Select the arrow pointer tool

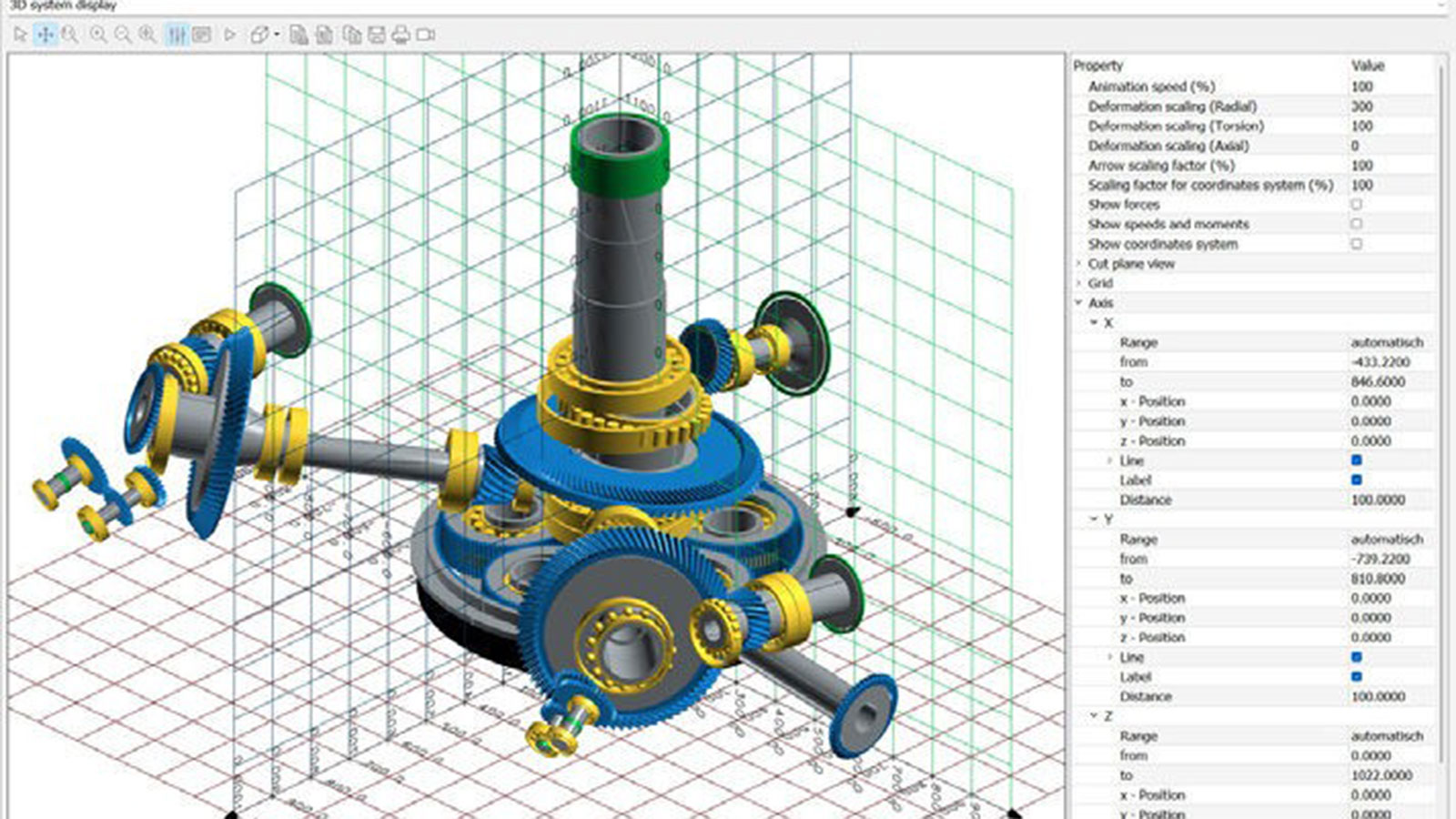pyautogui.click(x=20, y=35)
